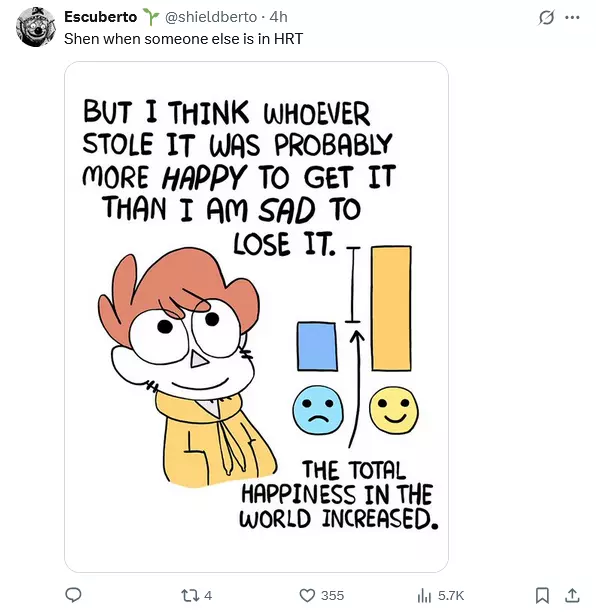Open the three-dot more options menu
Screen dimensions: 596x614
click(x=572, y=17)
